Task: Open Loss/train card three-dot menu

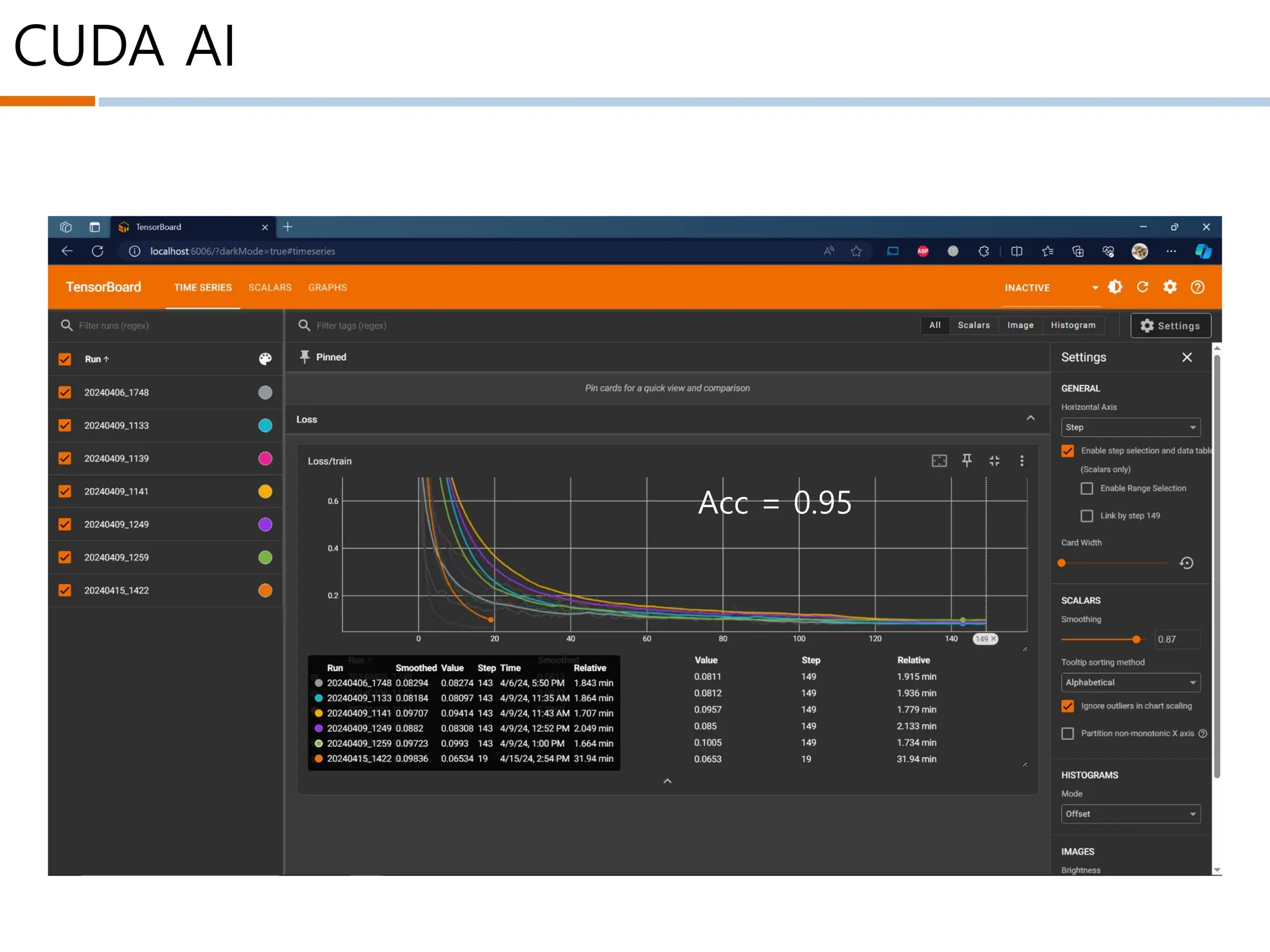Action: [x=1021, y=461]
